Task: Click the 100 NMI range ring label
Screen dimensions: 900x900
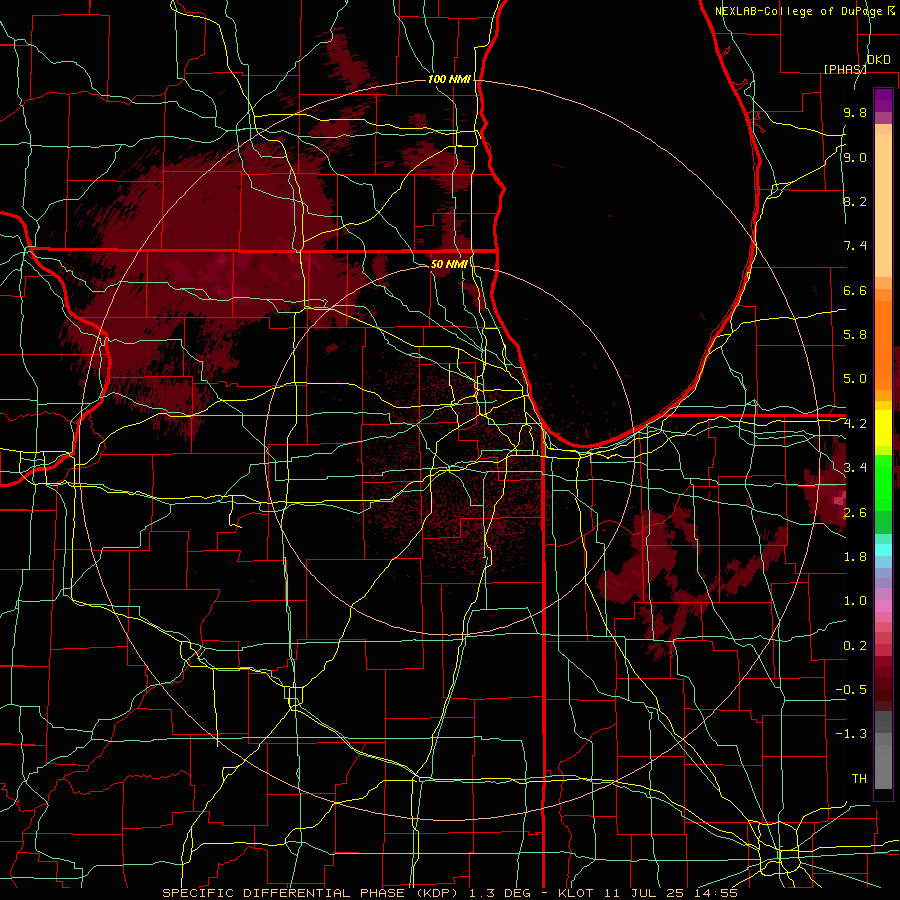Action: pyautogui.click(x=449, y=79)
